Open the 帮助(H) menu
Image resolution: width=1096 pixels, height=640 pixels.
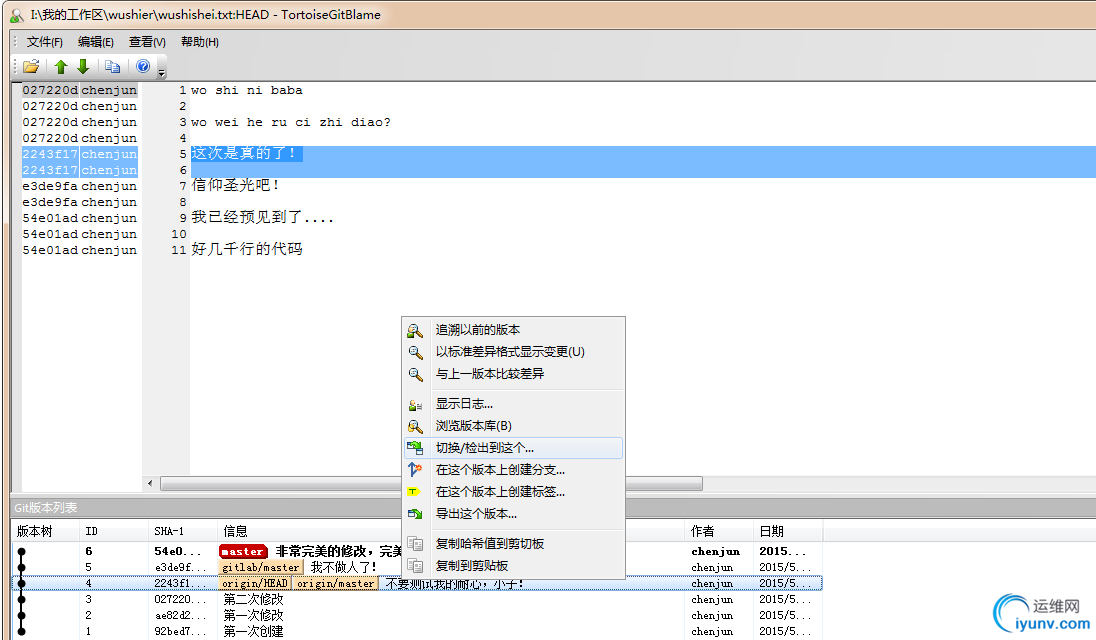pos(200,42)
